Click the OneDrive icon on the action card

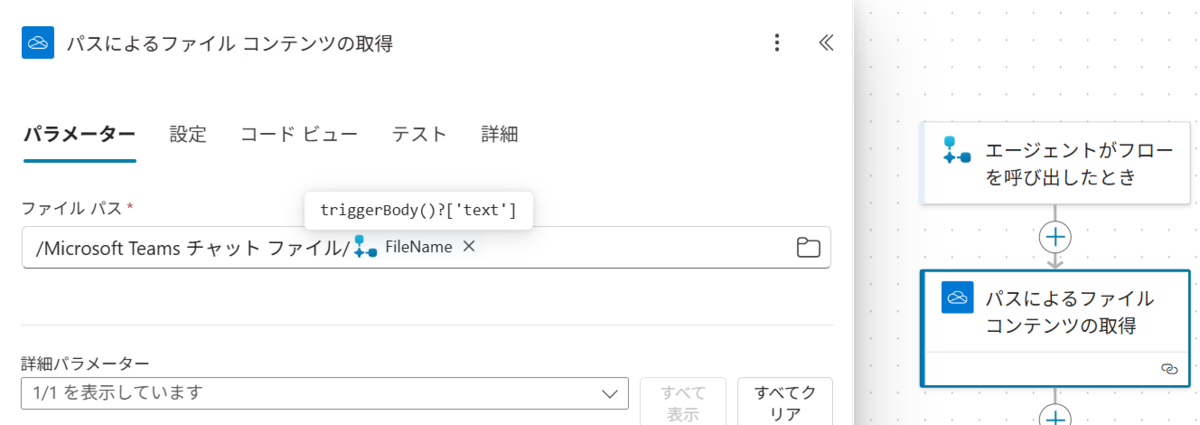click(x=957, y=297)
